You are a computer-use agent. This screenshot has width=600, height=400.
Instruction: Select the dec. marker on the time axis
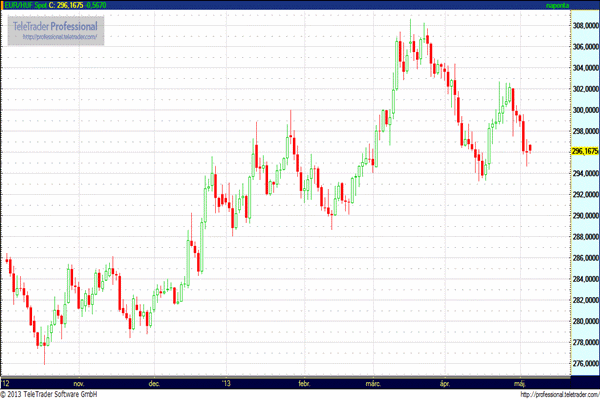[x=154, y=383]
